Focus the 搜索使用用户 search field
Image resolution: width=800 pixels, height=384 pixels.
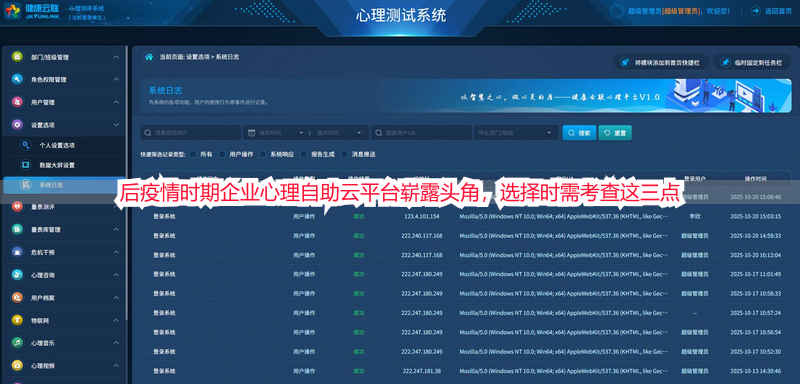[190, 133]
